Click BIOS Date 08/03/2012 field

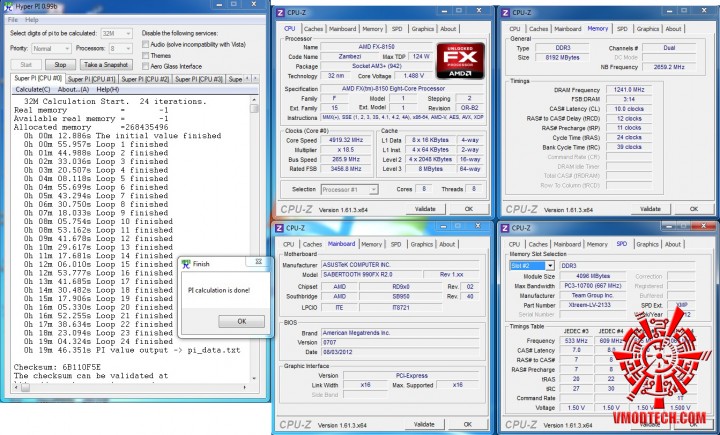[399, 352]
